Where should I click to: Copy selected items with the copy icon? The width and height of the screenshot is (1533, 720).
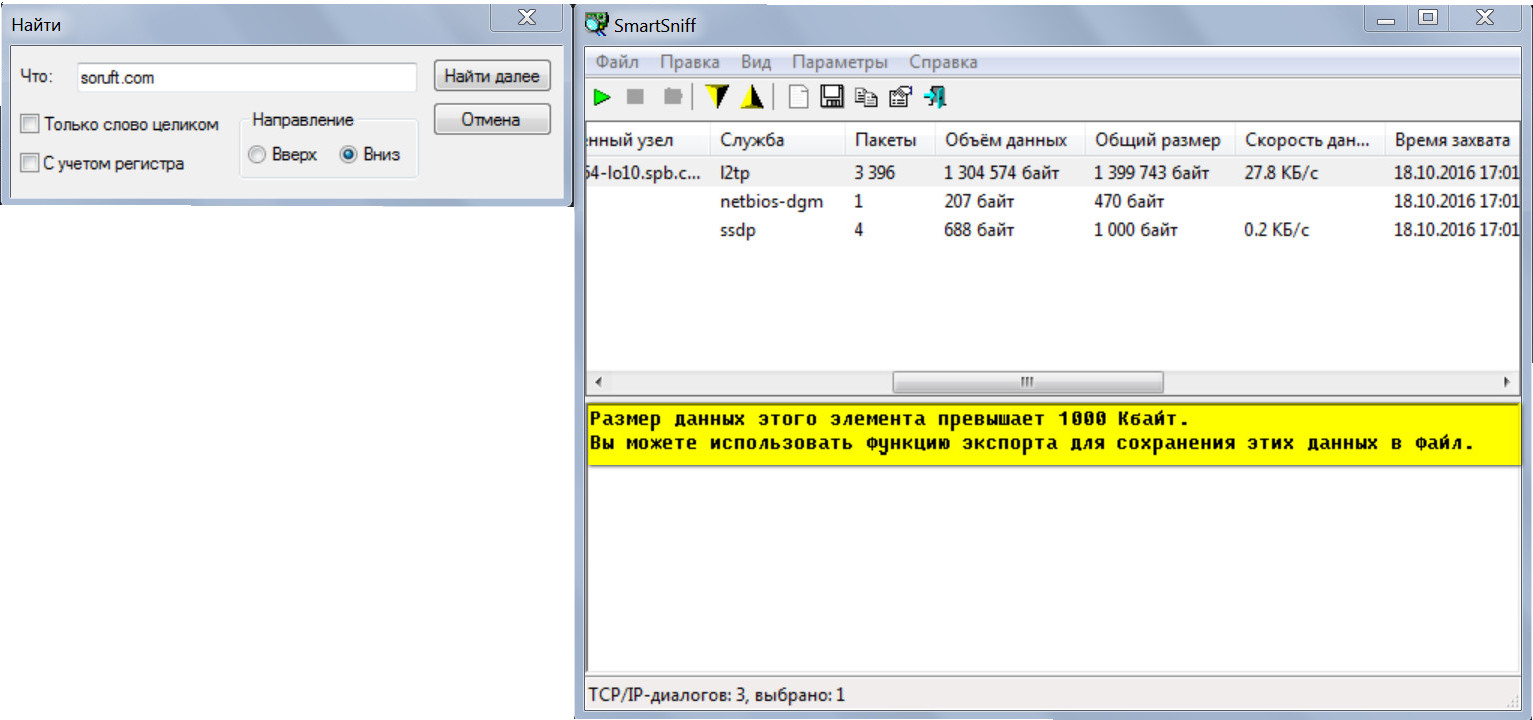pos(866,97)
